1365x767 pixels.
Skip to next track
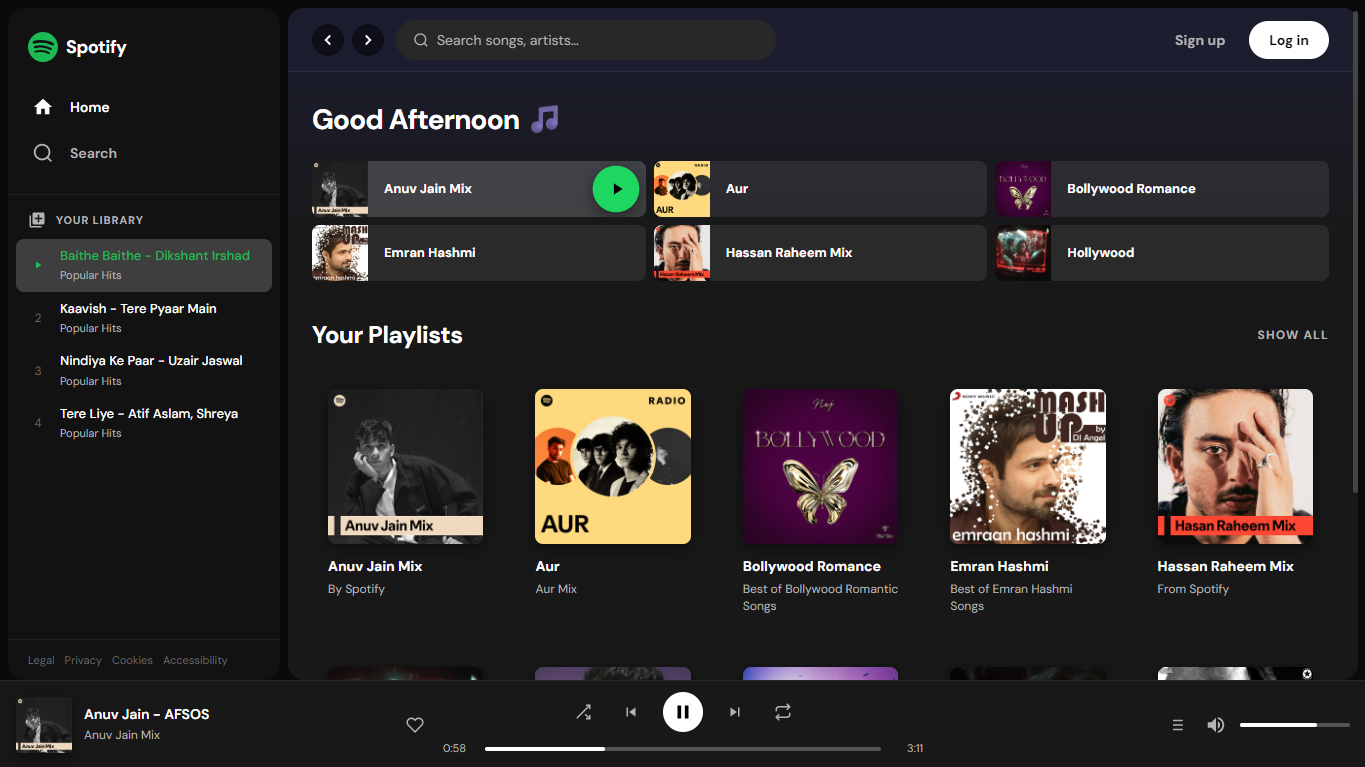(x=735, y=712)
